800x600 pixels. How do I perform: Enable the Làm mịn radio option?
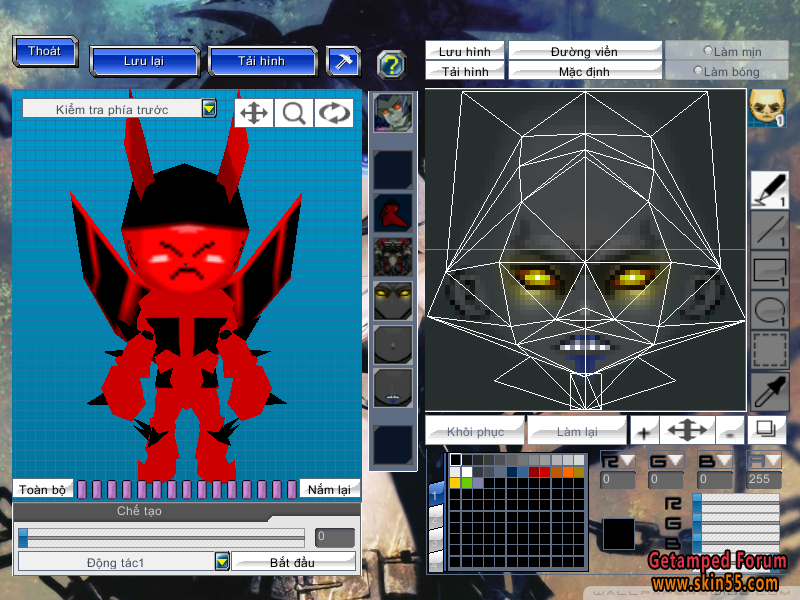point(708,51)
